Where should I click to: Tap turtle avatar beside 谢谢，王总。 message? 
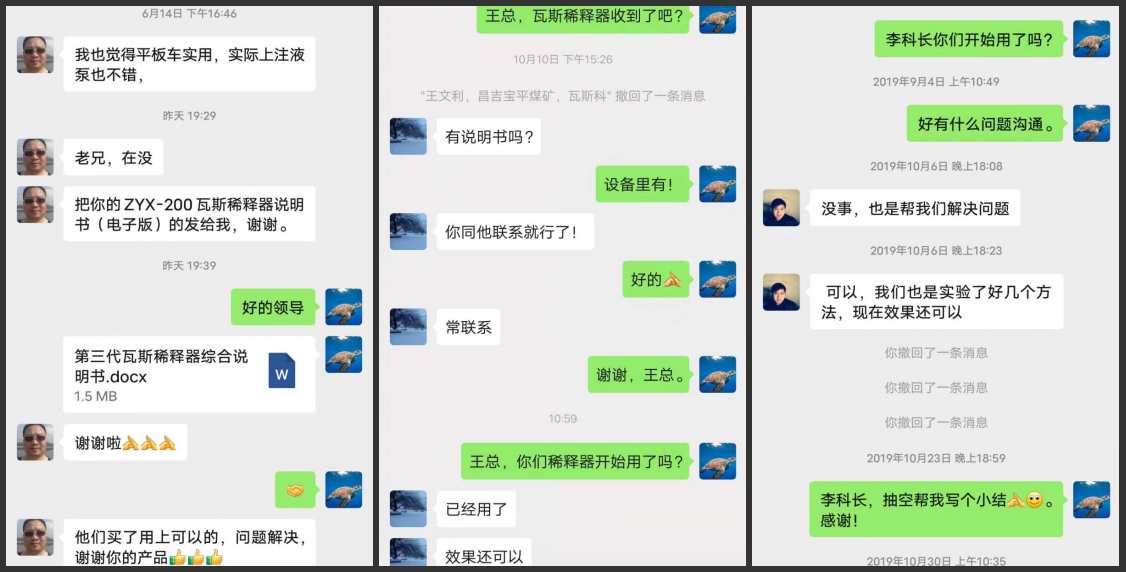point(717,374)
